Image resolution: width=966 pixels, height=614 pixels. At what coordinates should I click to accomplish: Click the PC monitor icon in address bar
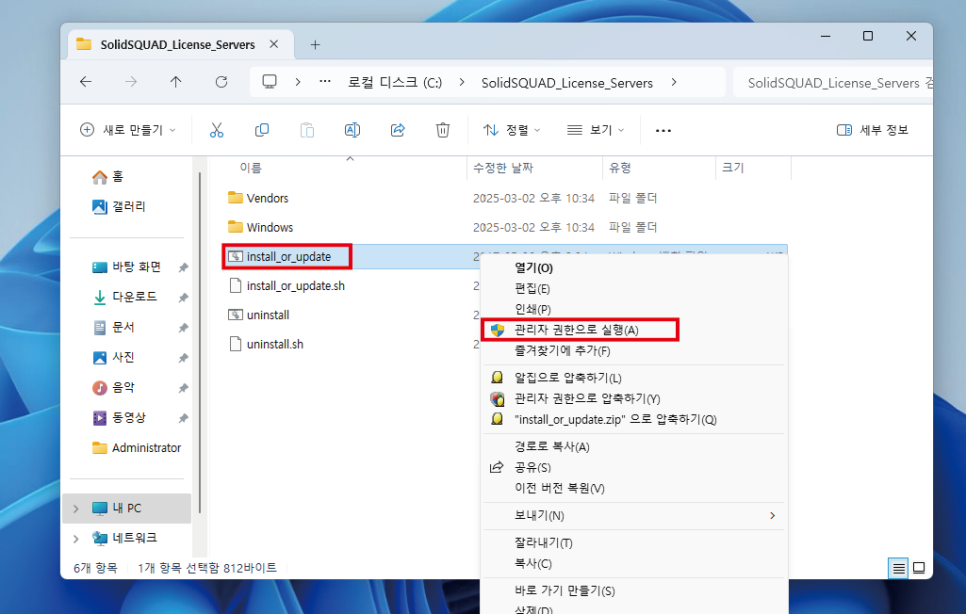tap(269, 82)
